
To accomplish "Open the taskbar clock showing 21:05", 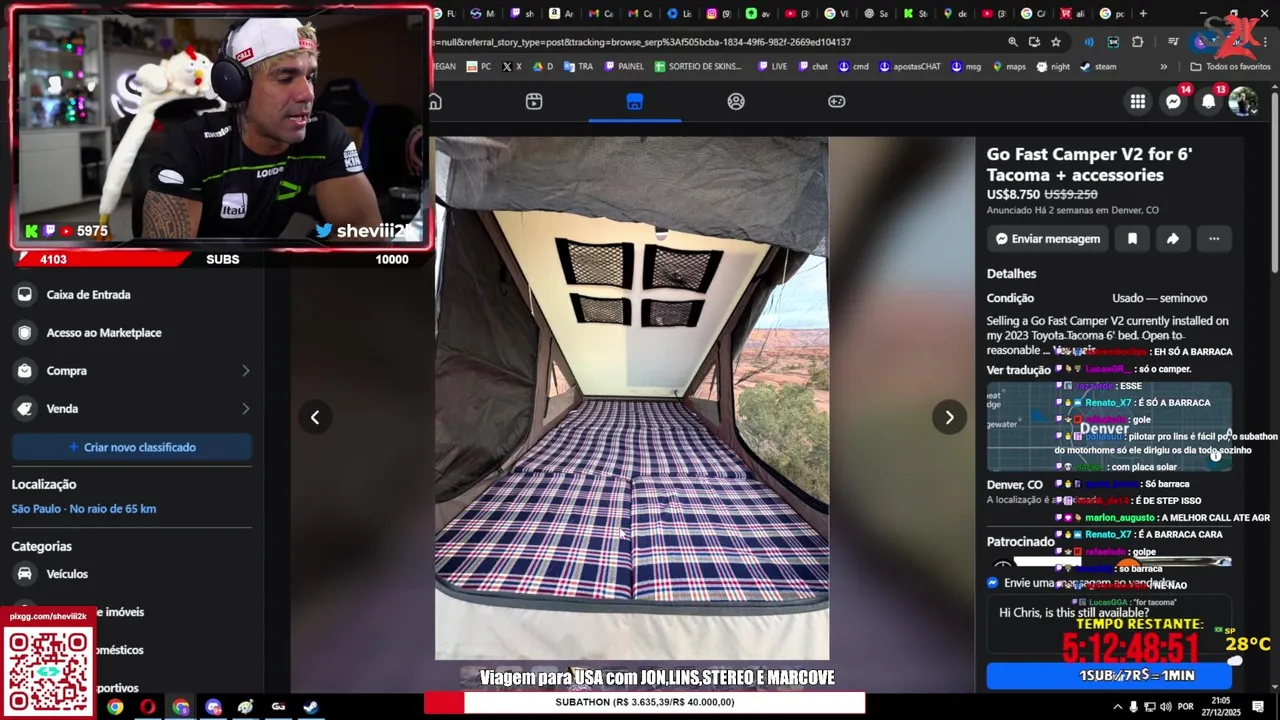I will pyautogui.click(x=1221, y=706).
